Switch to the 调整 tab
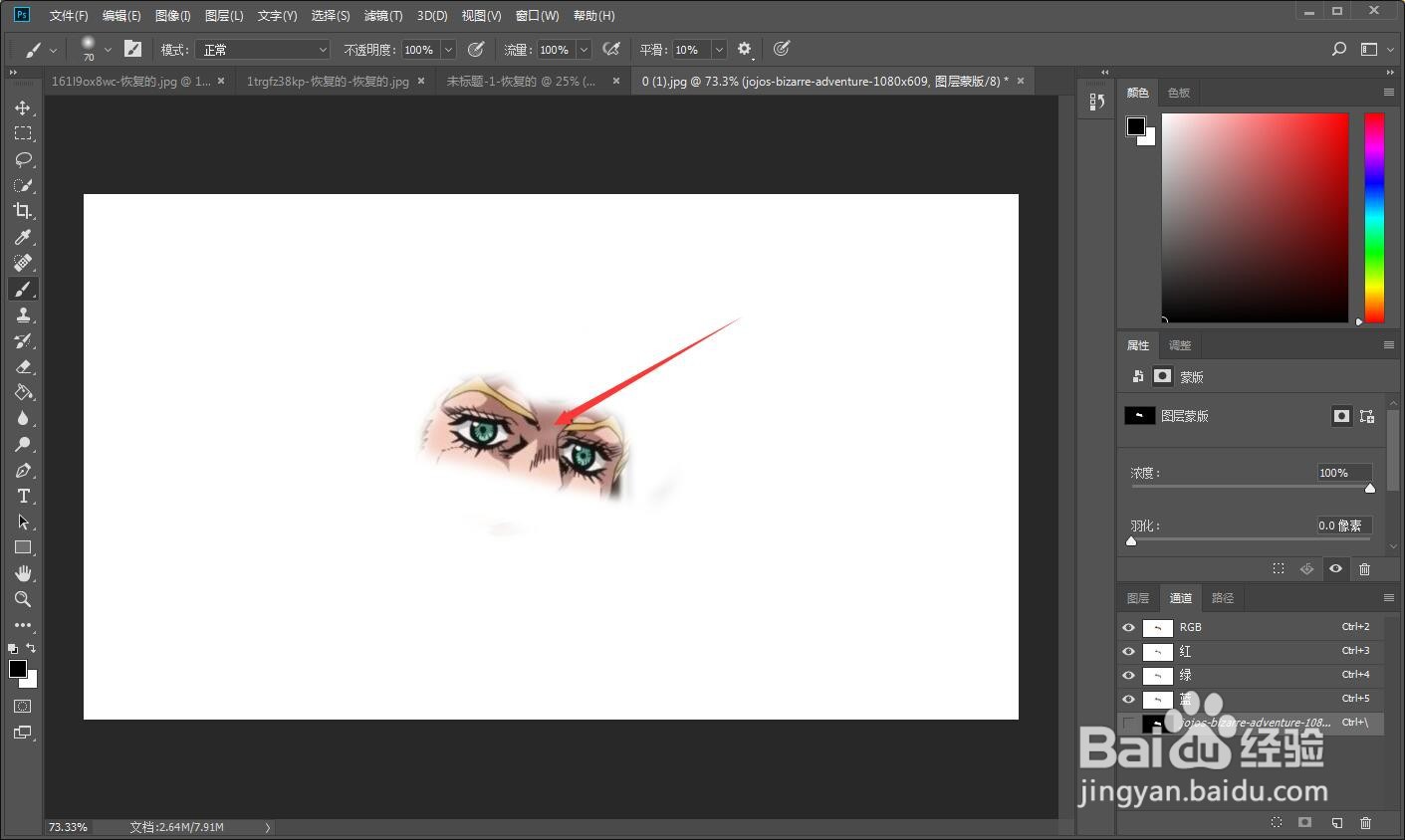Screen dimensions: 1405x840 point(1180,345)
